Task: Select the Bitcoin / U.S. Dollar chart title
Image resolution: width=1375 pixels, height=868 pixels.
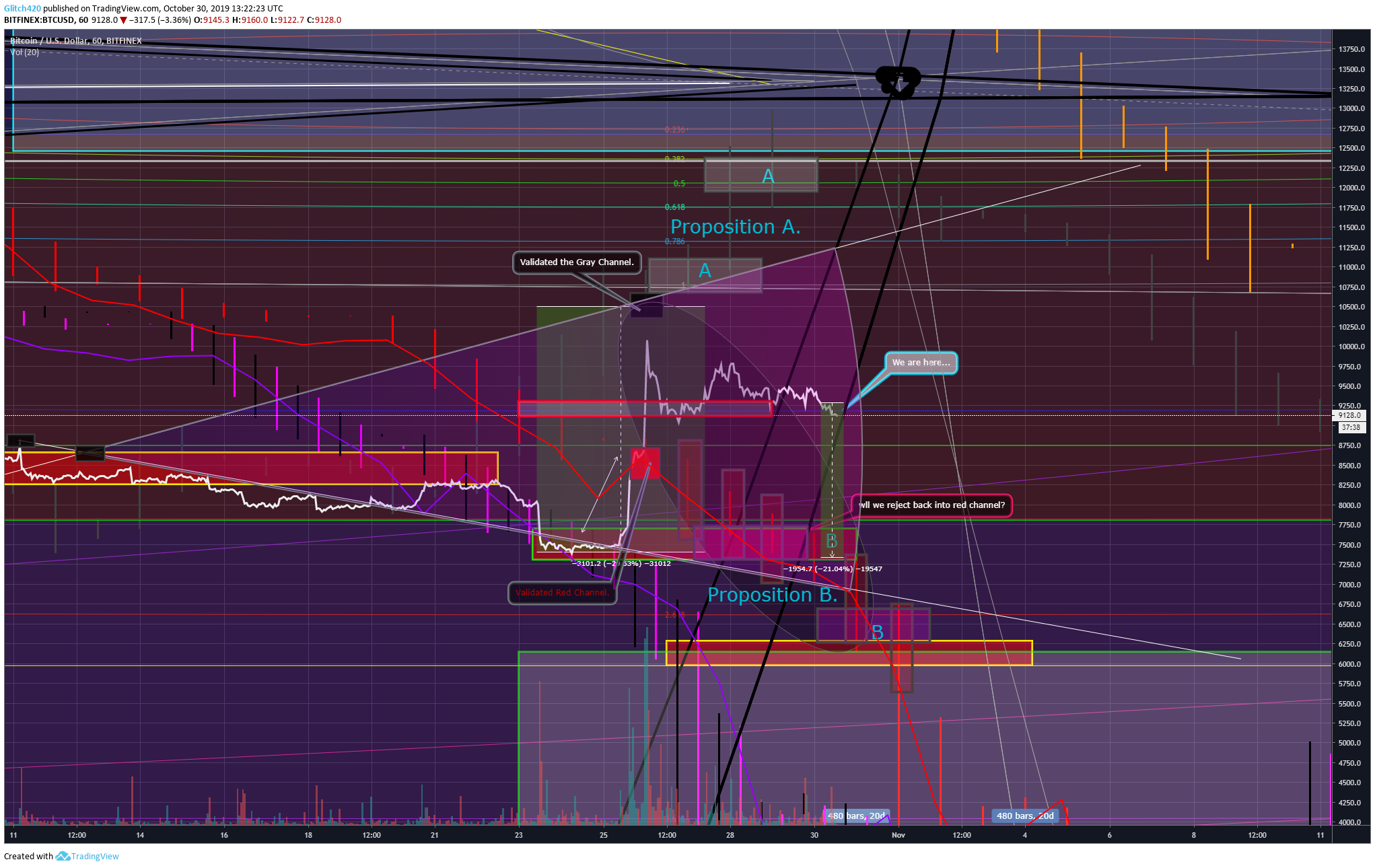Action: pyautogui.click(x=75, y=41)
